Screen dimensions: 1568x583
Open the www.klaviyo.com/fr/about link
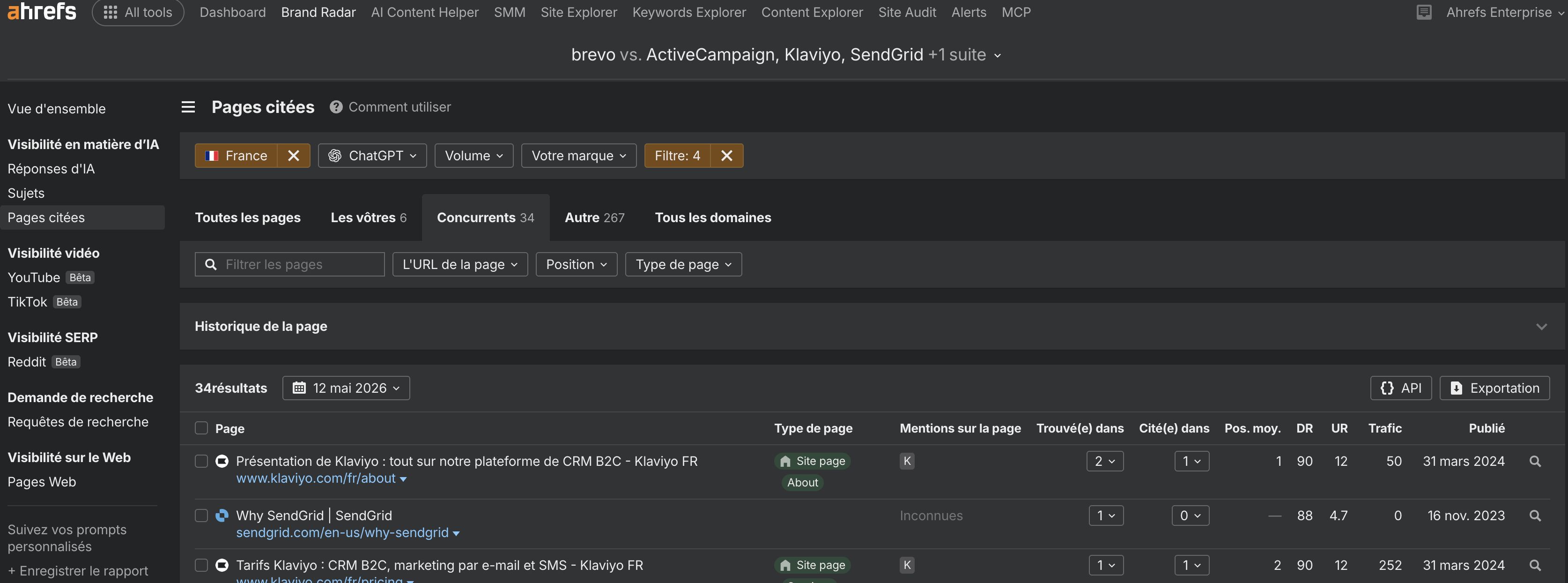coord(316,478)
